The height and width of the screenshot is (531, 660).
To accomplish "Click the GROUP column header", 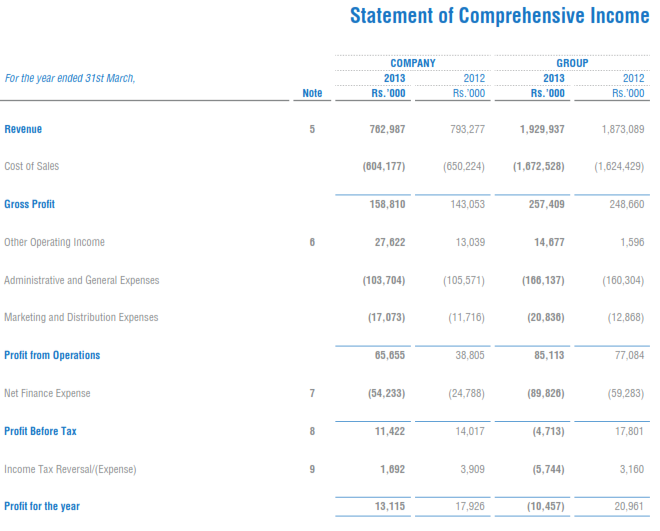I will tap(572, 63).
